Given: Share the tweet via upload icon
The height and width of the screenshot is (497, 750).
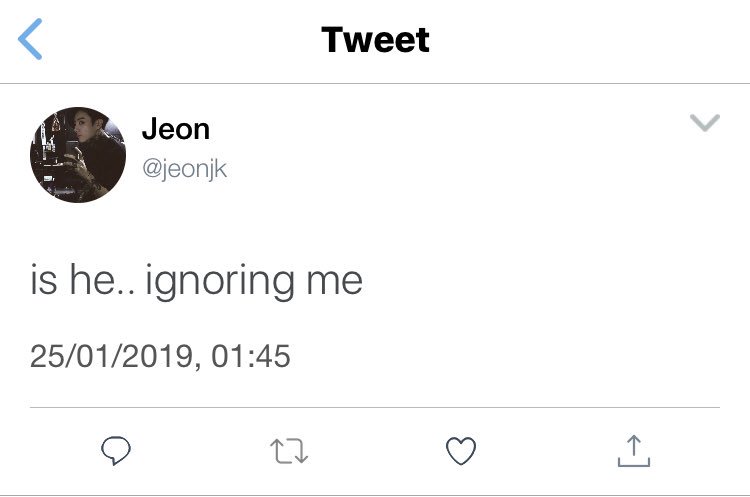Looking at the screenshot, I should [x=634, y=451].
